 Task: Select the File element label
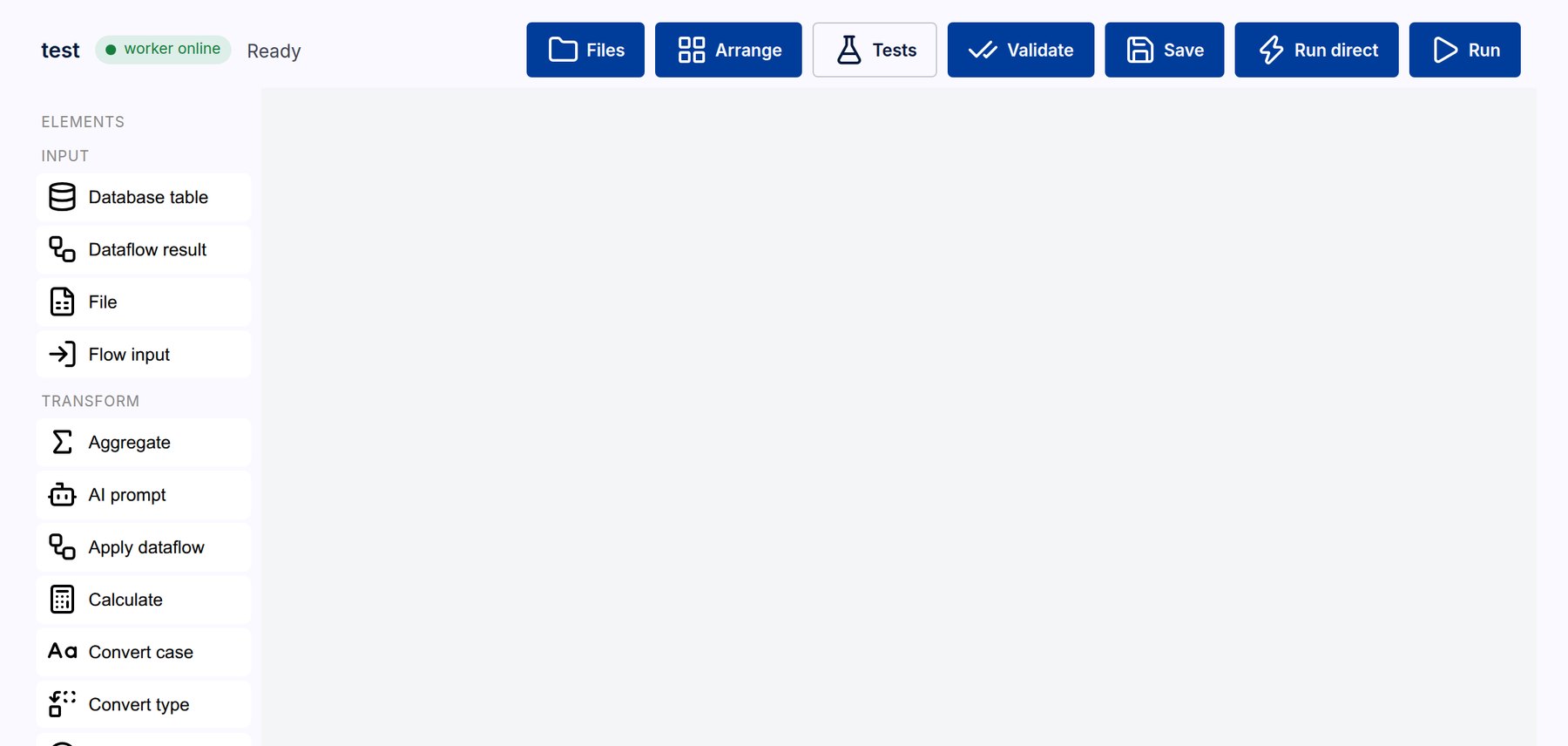(x=103, y=302)
